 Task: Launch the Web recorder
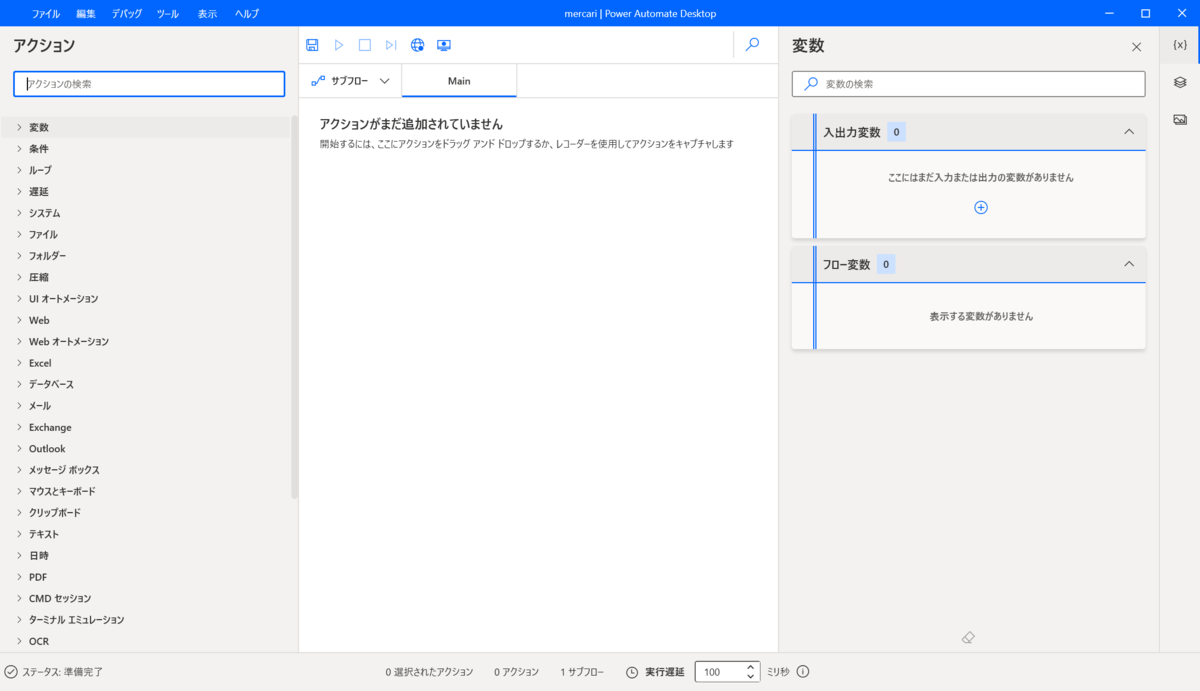[417, 44]
